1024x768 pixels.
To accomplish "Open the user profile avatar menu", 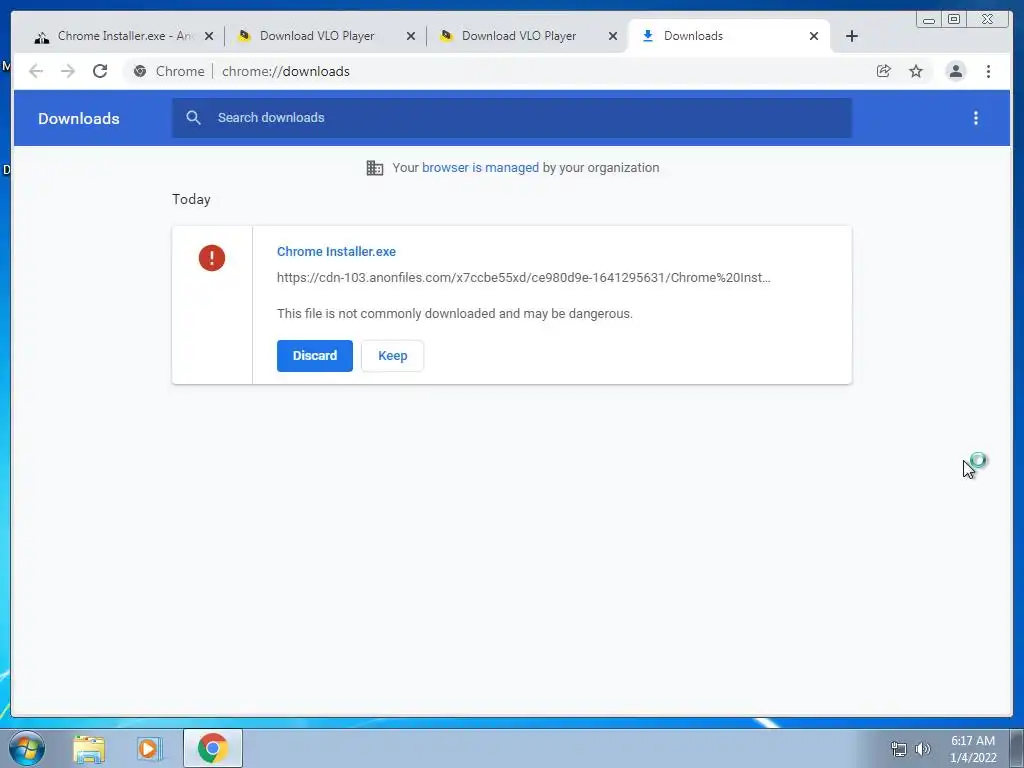I will tap(955, 71).
